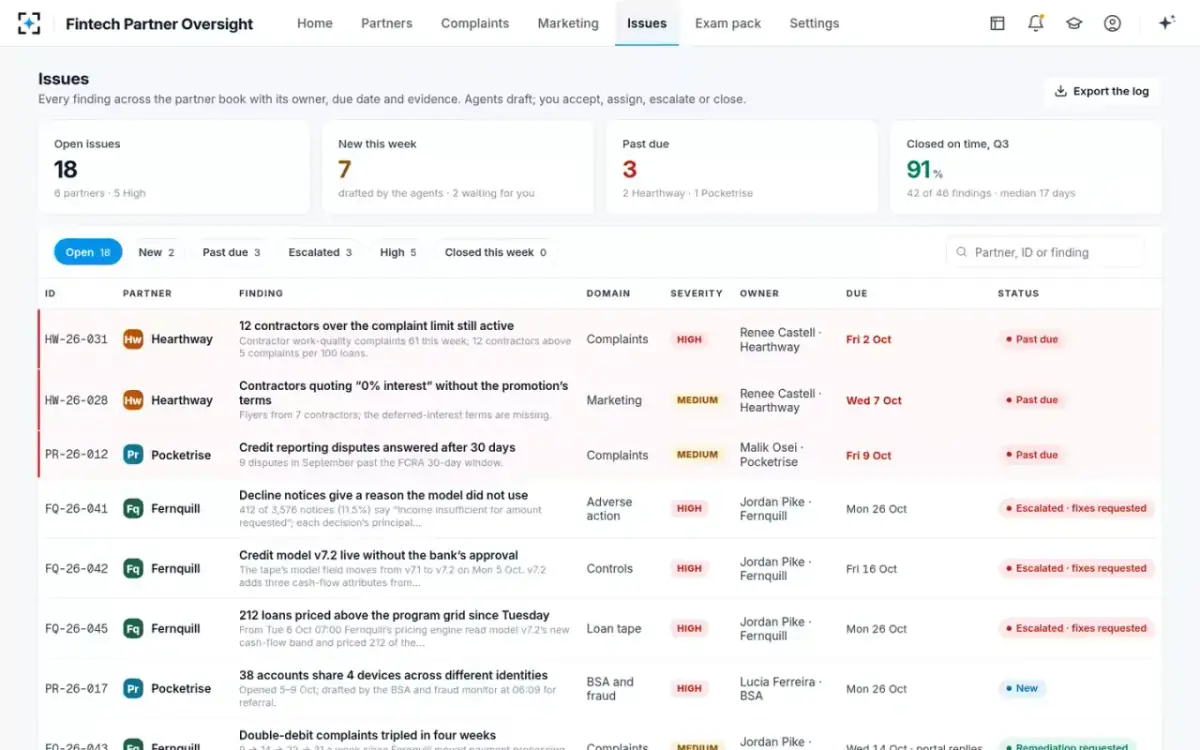Open 'Credit reporting disputes answered after 30 days'
Image resolution: width=1200 pixels, height=750 pixels.
click(x=377, y=447)
